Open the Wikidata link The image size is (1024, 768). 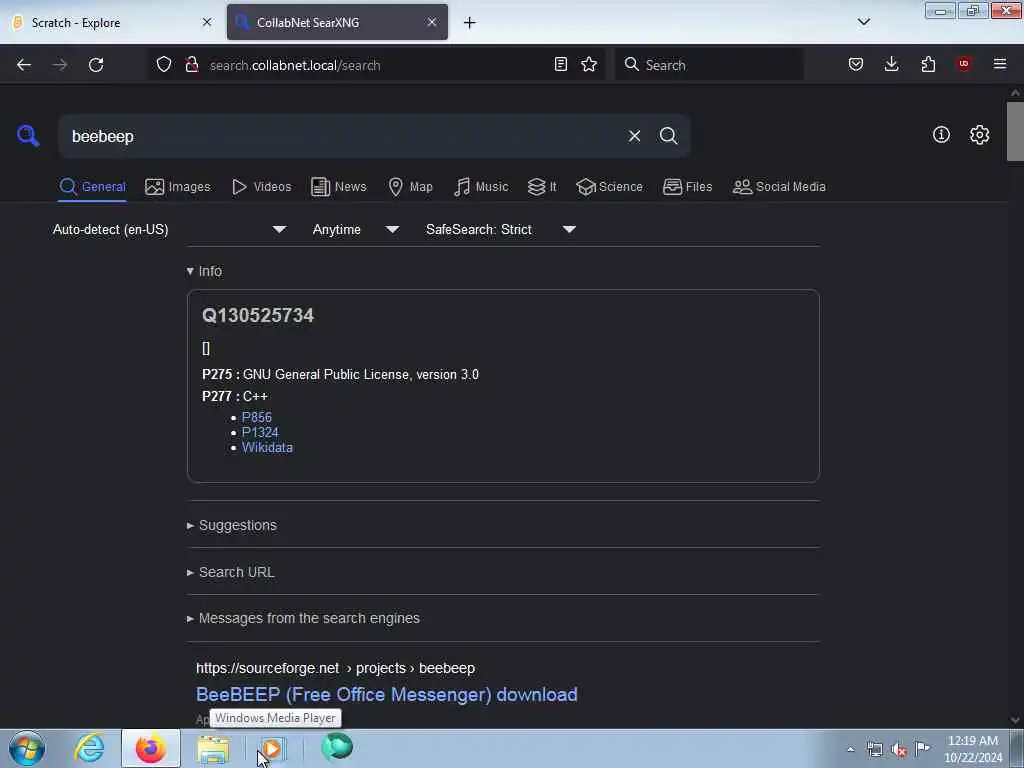pyautogui.click(x=267, y=447)
